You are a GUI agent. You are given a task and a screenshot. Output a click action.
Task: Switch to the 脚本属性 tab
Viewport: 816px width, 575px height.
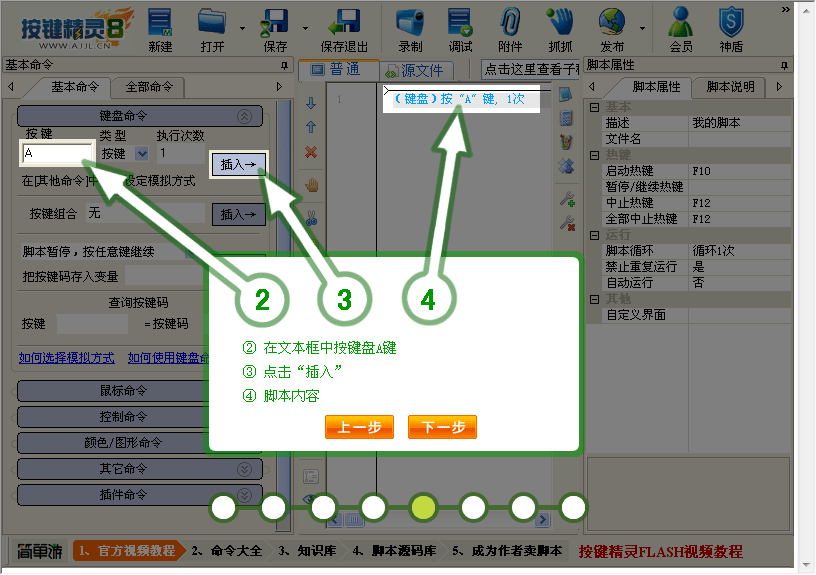tap(656, 87)
